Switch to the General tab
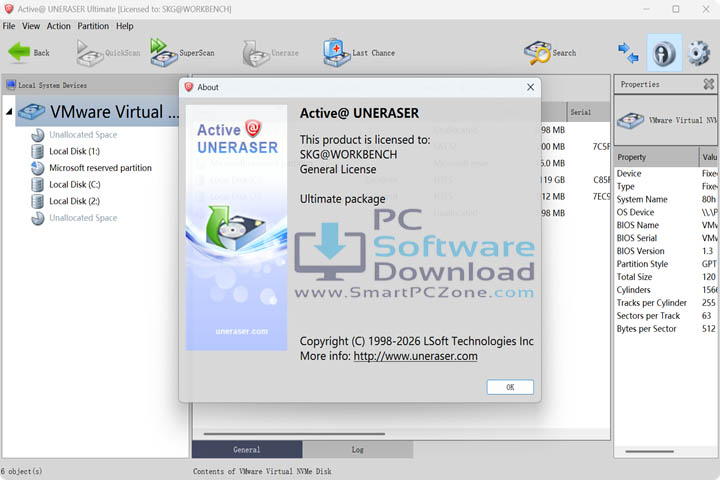The image size is (720, 480). point(247,450)
